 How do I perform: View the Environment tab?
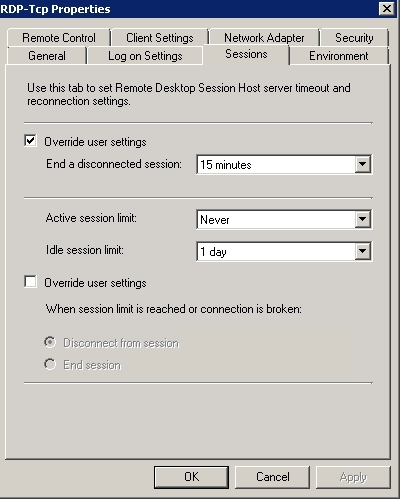(339, 56)
